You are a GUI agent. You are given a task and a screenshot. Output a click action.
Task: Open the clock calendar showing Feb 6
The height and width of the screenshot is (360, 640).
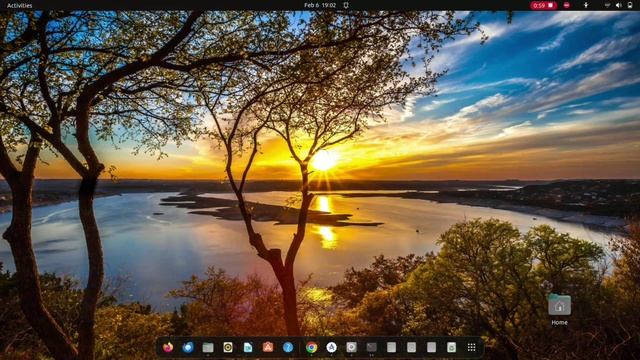coord(320,5)
